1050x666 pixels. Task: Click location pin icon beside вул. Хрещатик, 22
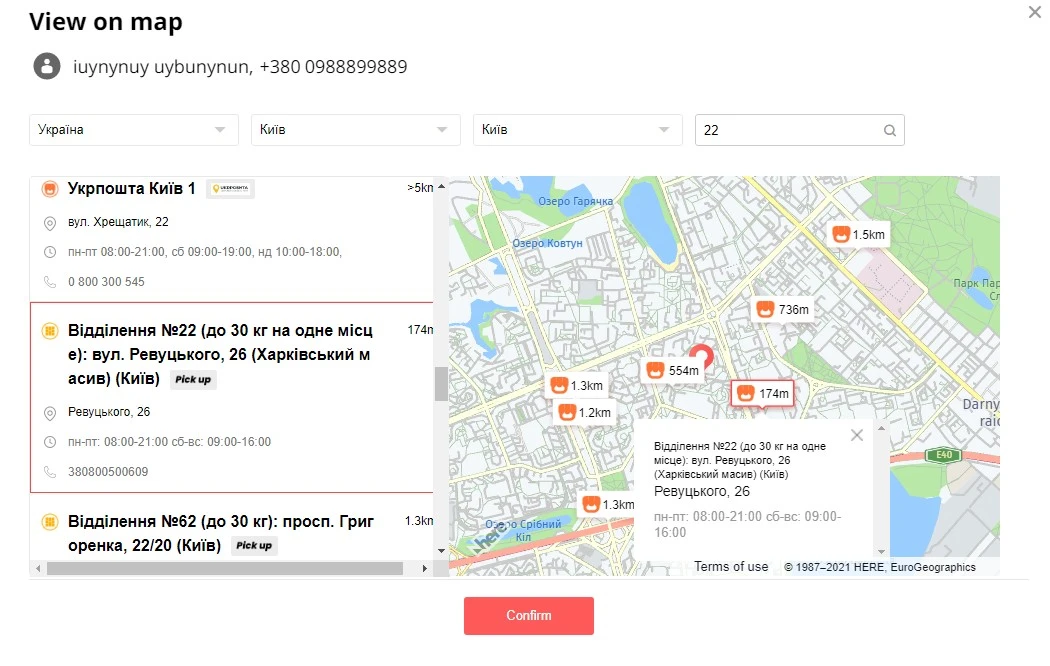tap(50, 223)
